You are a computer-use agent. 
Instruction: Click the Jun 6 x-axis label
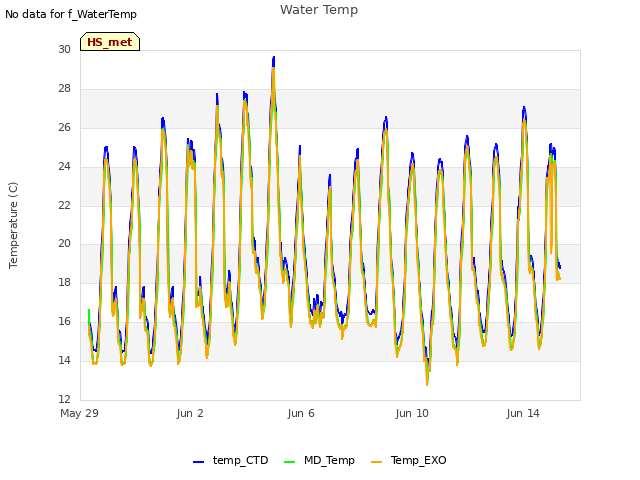(301, 413)
